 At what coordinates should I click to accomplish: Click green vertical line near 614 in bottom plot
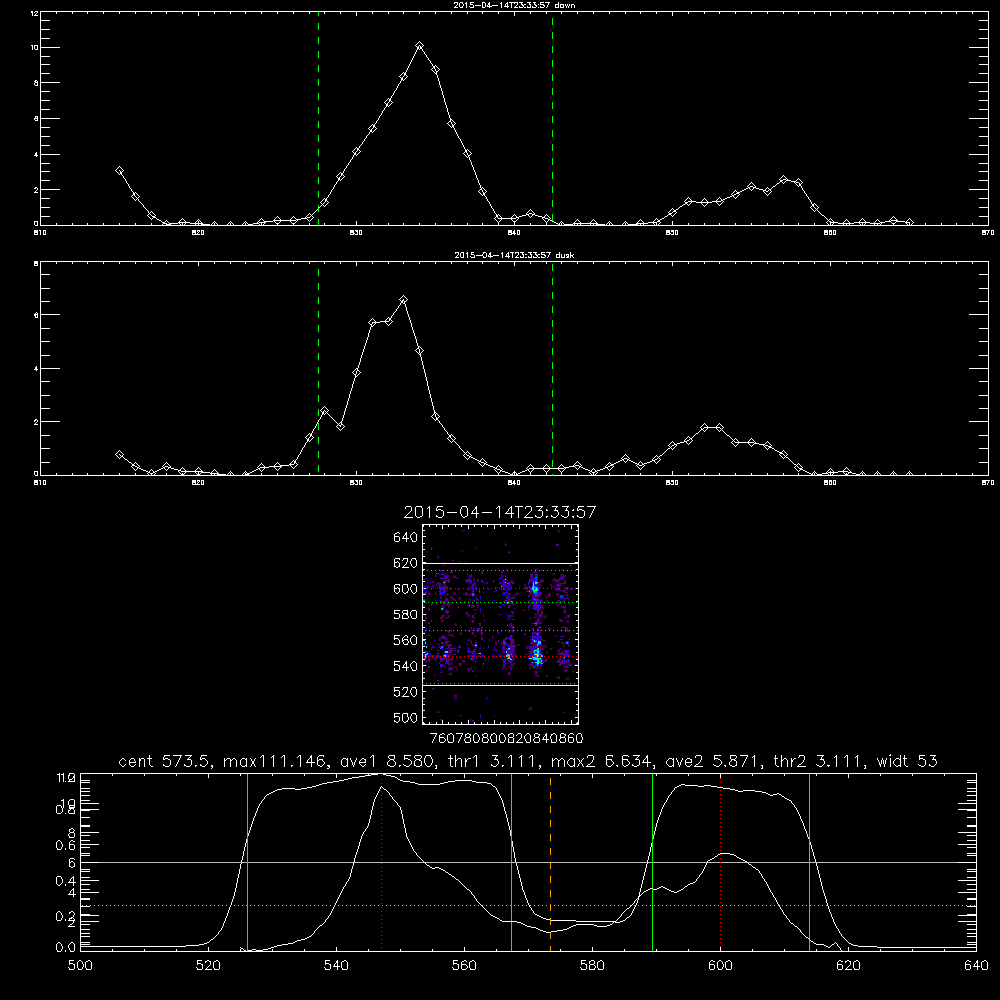coord(809,862)
